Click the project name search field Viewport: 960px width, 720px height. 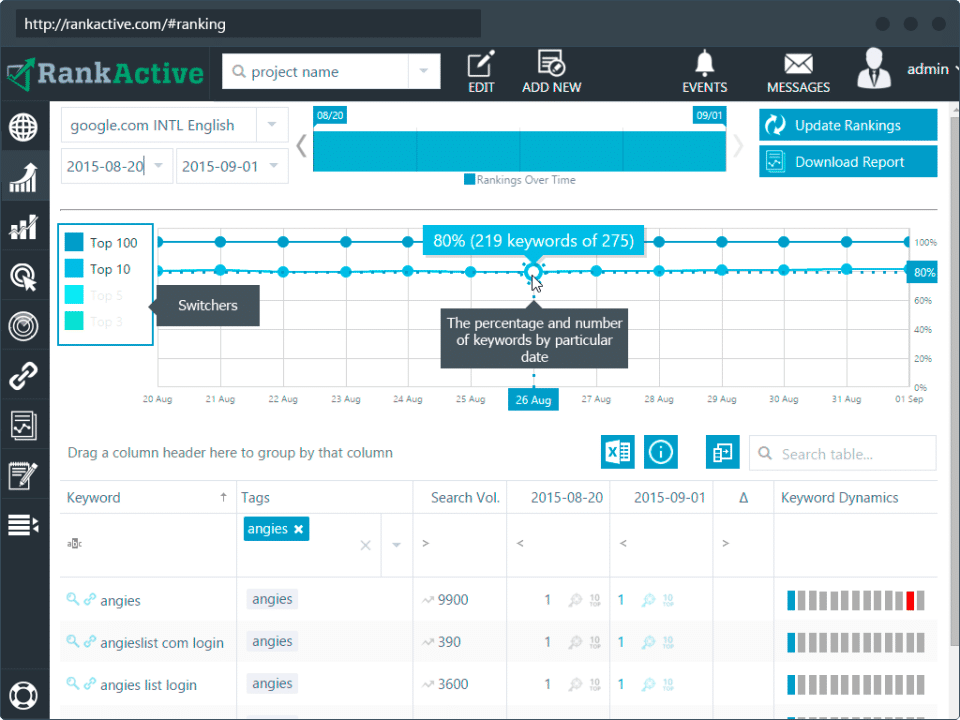315,71
